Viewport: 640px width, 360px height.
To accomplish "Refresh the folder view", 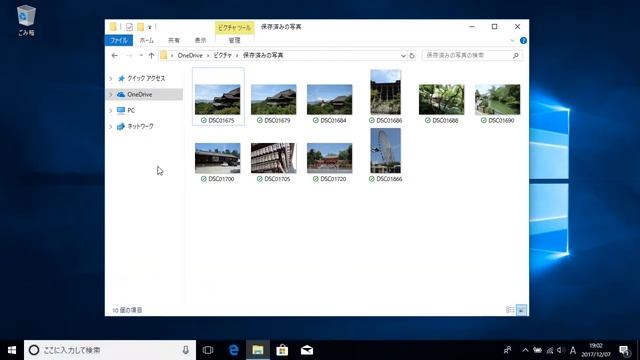I will tap(412, 56).
